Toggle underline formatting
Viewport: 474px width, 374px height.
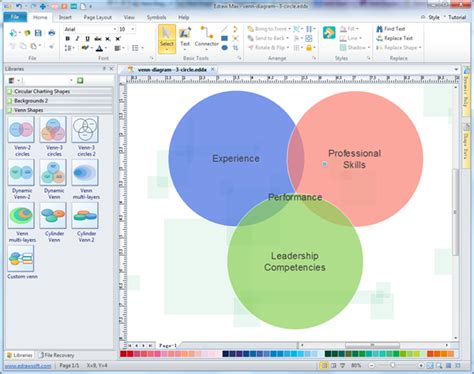tap(87, 39)
